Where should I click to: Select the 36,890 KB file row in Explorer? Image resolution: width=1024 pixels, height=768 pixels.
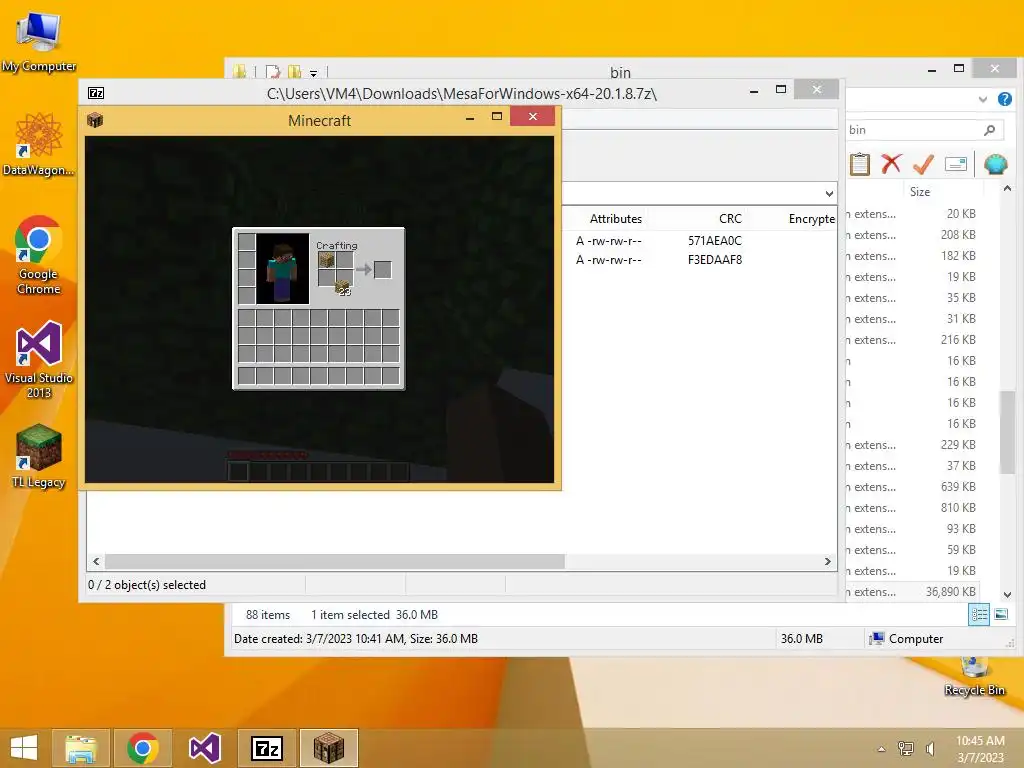tap(914, 592)
